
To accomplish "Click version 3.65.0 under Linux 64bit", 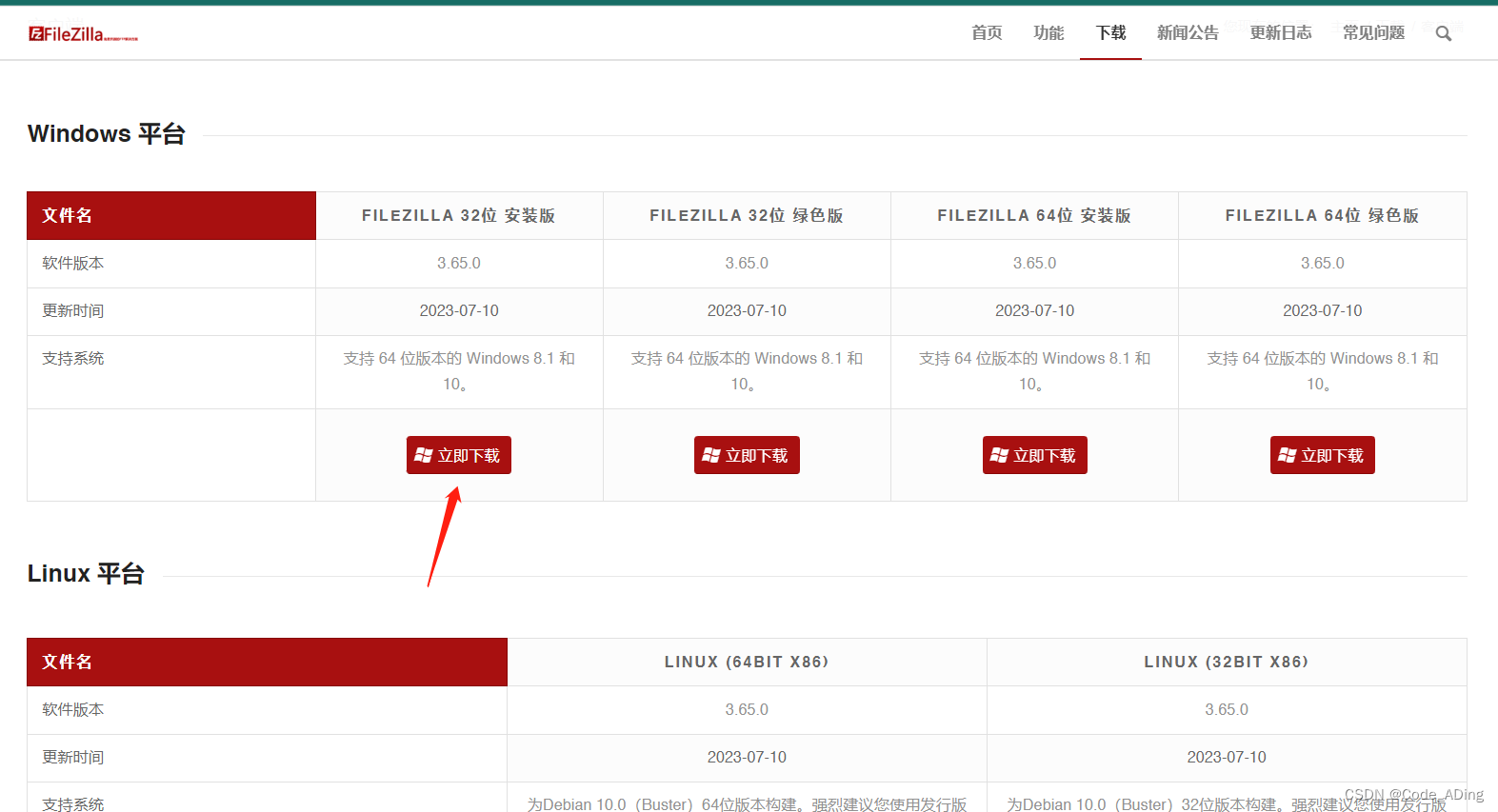I will click(747, 710).
